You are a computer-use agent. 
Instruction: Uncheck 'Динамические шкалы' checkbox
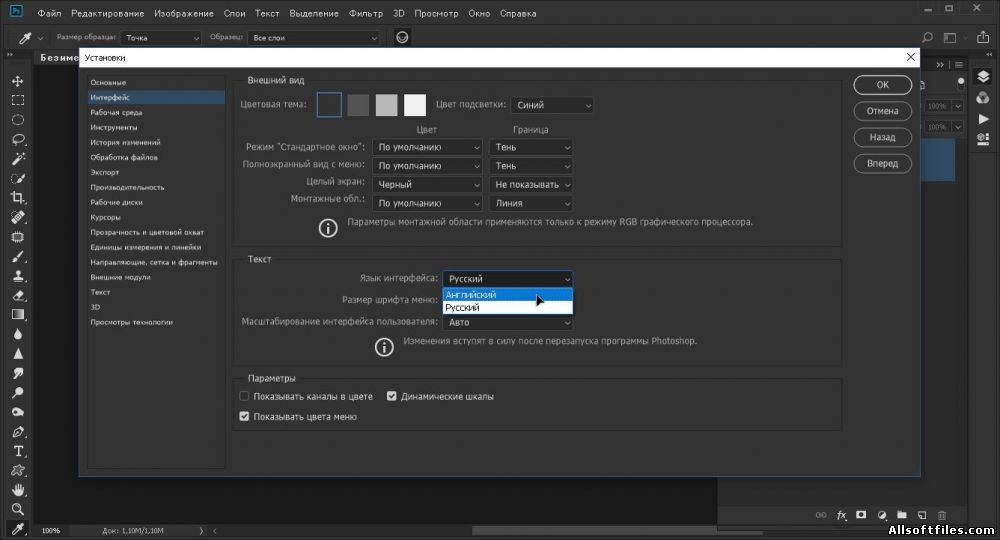[392, 396]
